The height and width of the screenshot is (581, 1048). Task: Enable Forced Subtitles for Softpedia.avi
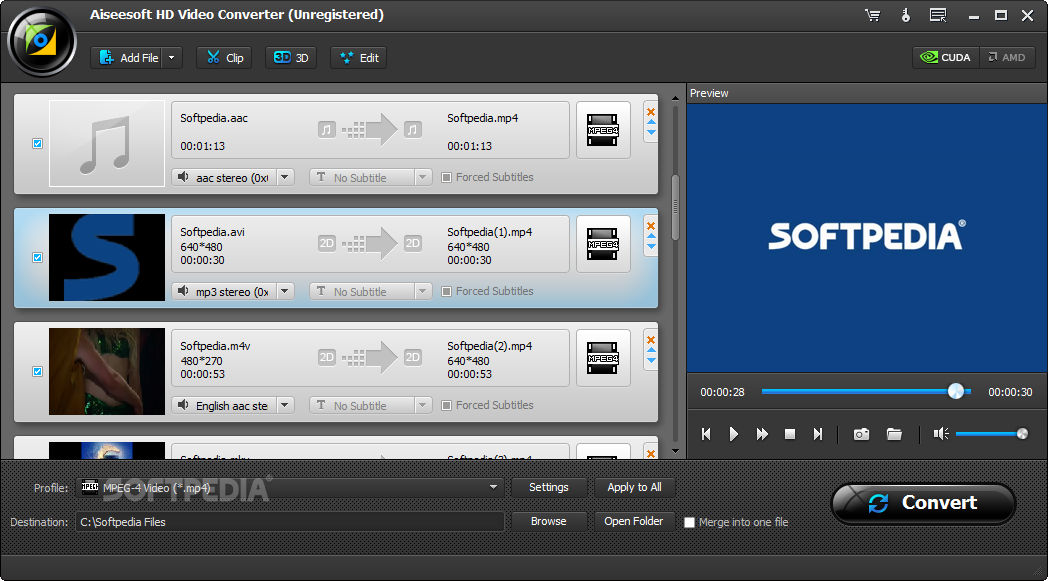click(446, 292)
